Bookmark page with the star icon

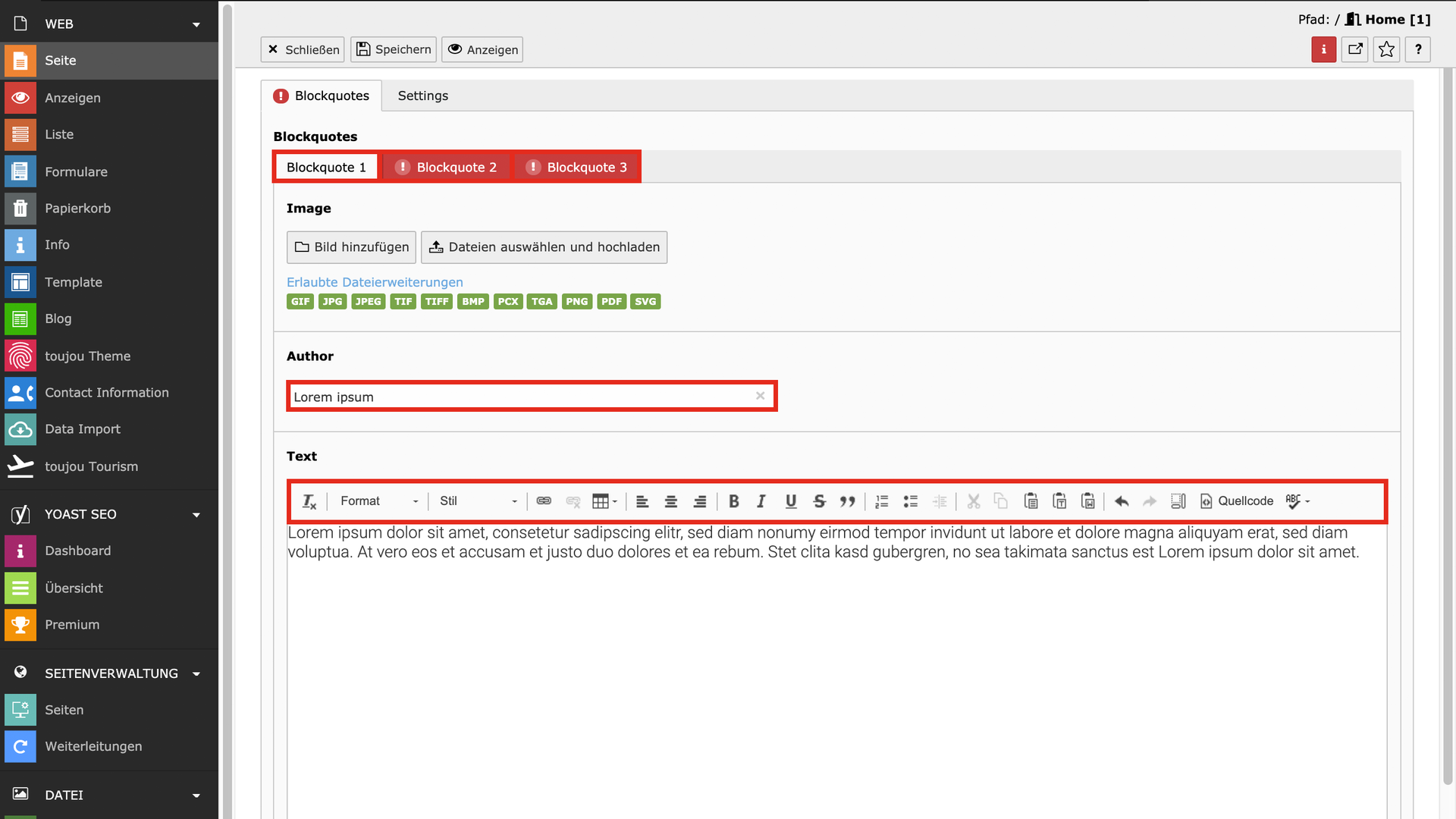[x=1386, y=50]
